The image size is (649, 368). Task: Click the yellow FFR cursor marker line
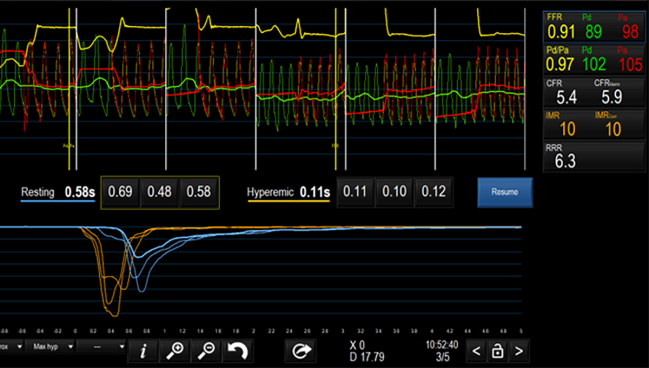(336, 89)
